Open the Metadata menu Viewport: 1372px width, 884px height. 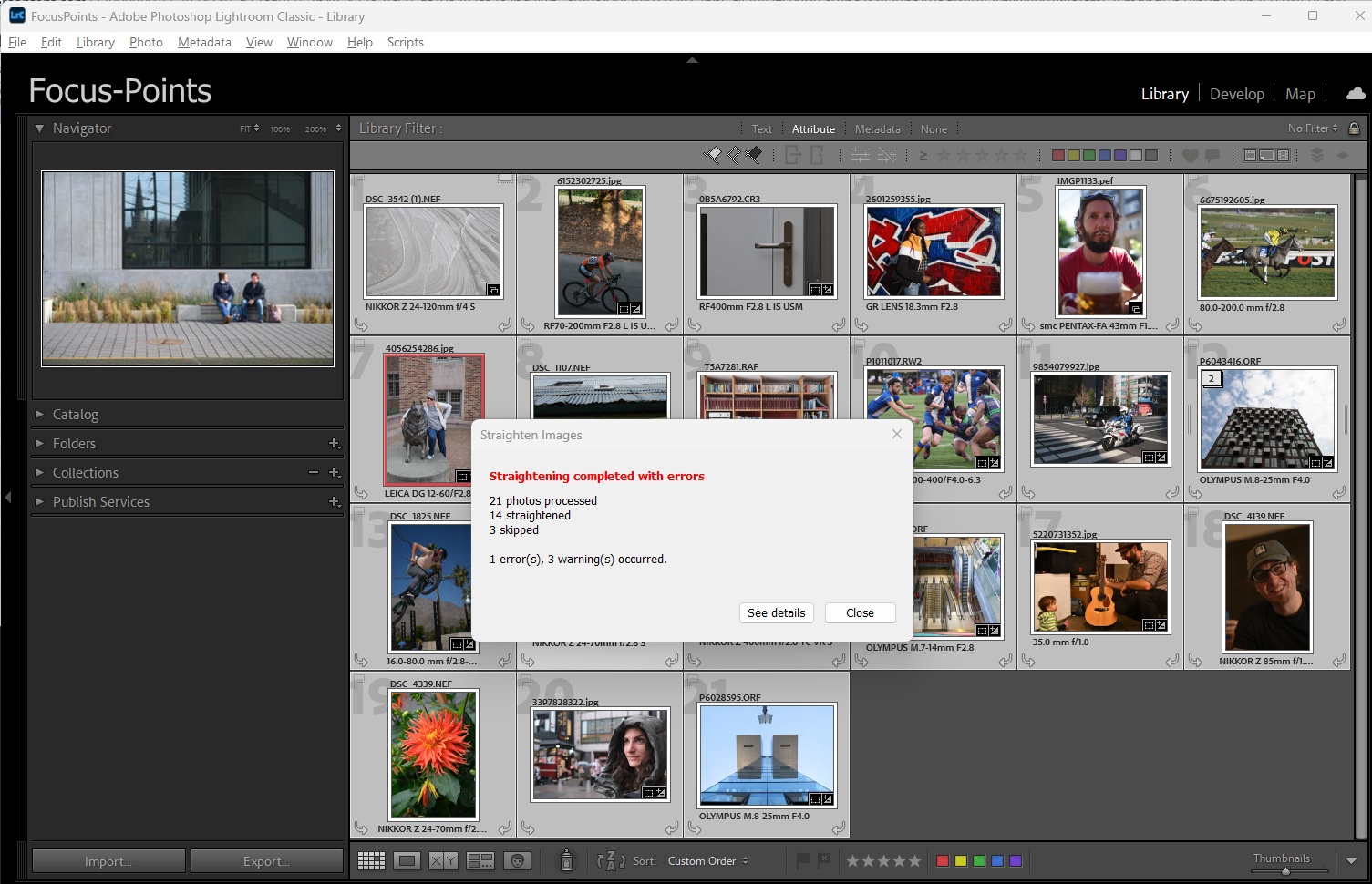(204, 42)
